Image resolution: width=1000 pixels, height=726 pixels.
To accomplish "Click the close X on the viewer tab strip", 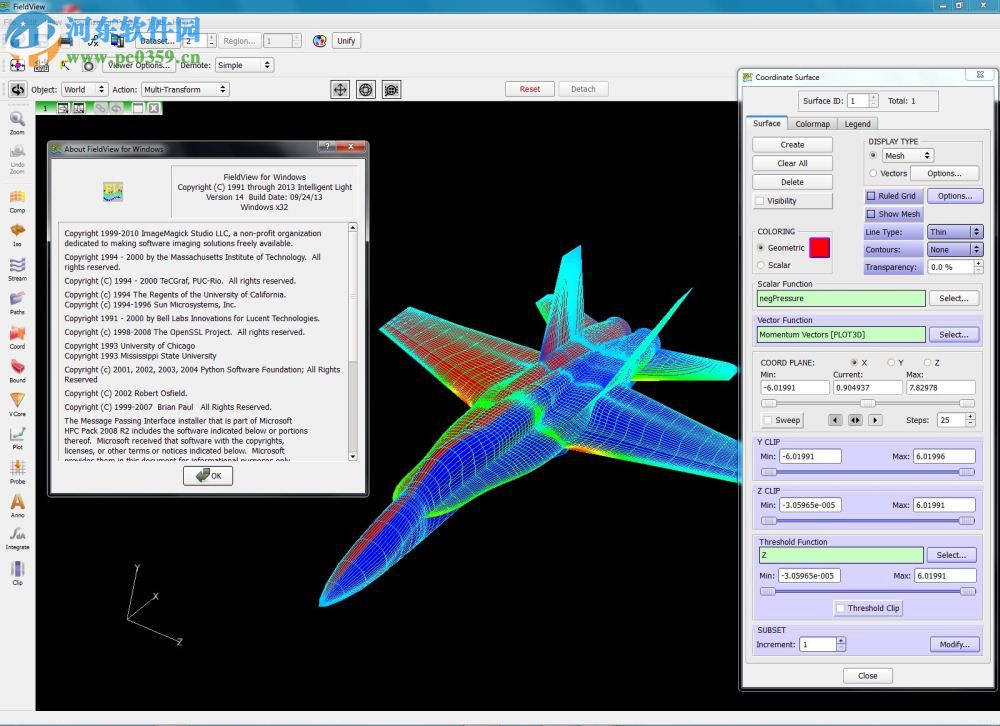I will pyautogui.click(x=154, y=108).
